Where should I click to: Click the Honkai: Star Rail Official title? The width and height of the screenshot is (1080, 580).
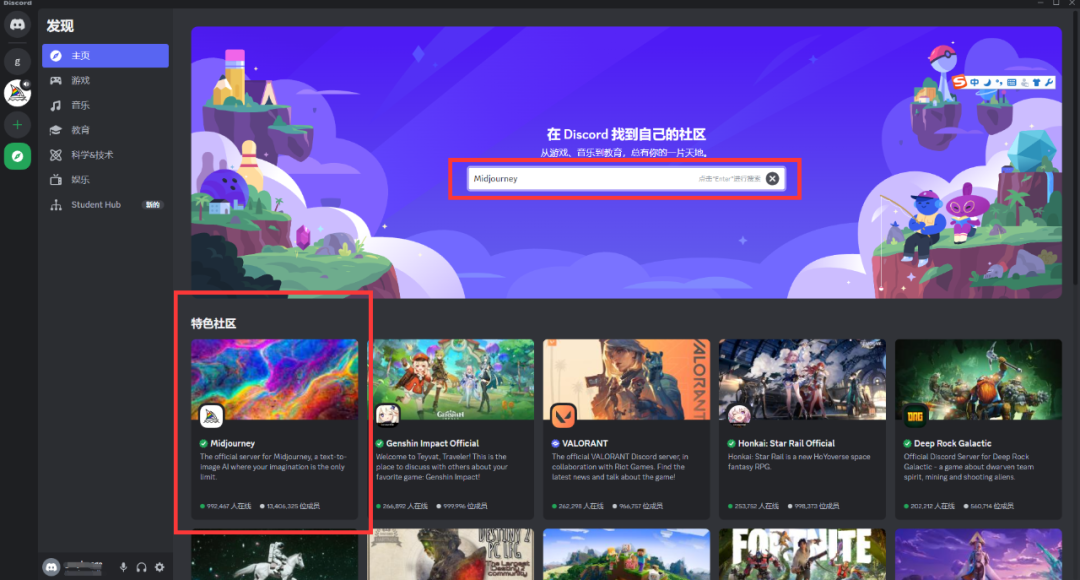pos(787,444)
